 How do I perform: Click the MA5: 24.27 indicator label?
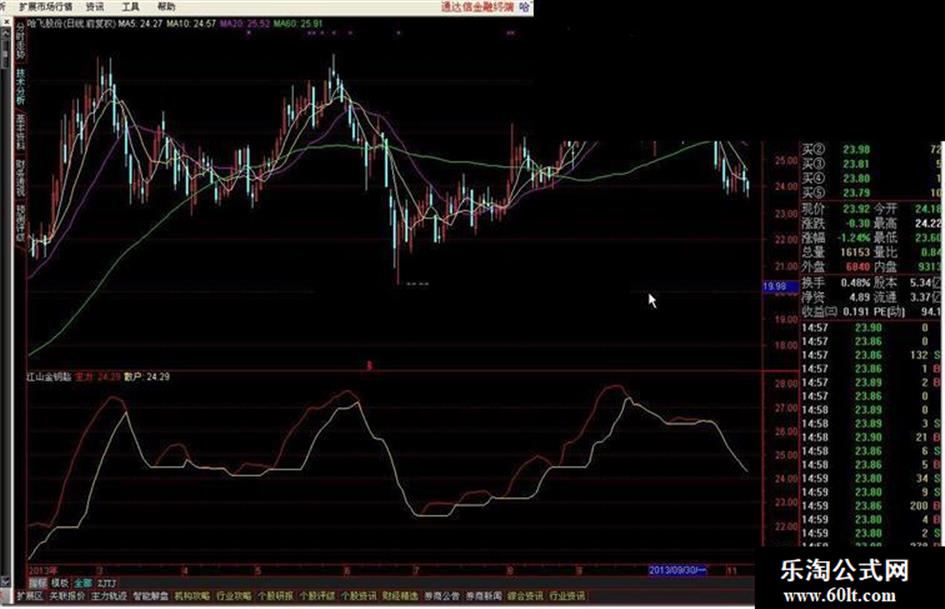coord(140,24)
